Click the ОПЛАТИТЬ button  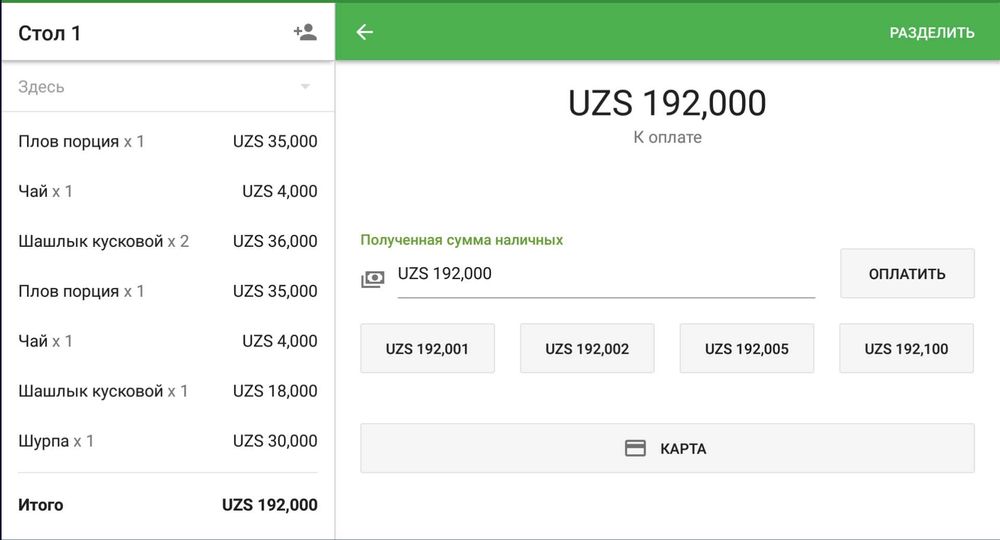pos(907,274)
